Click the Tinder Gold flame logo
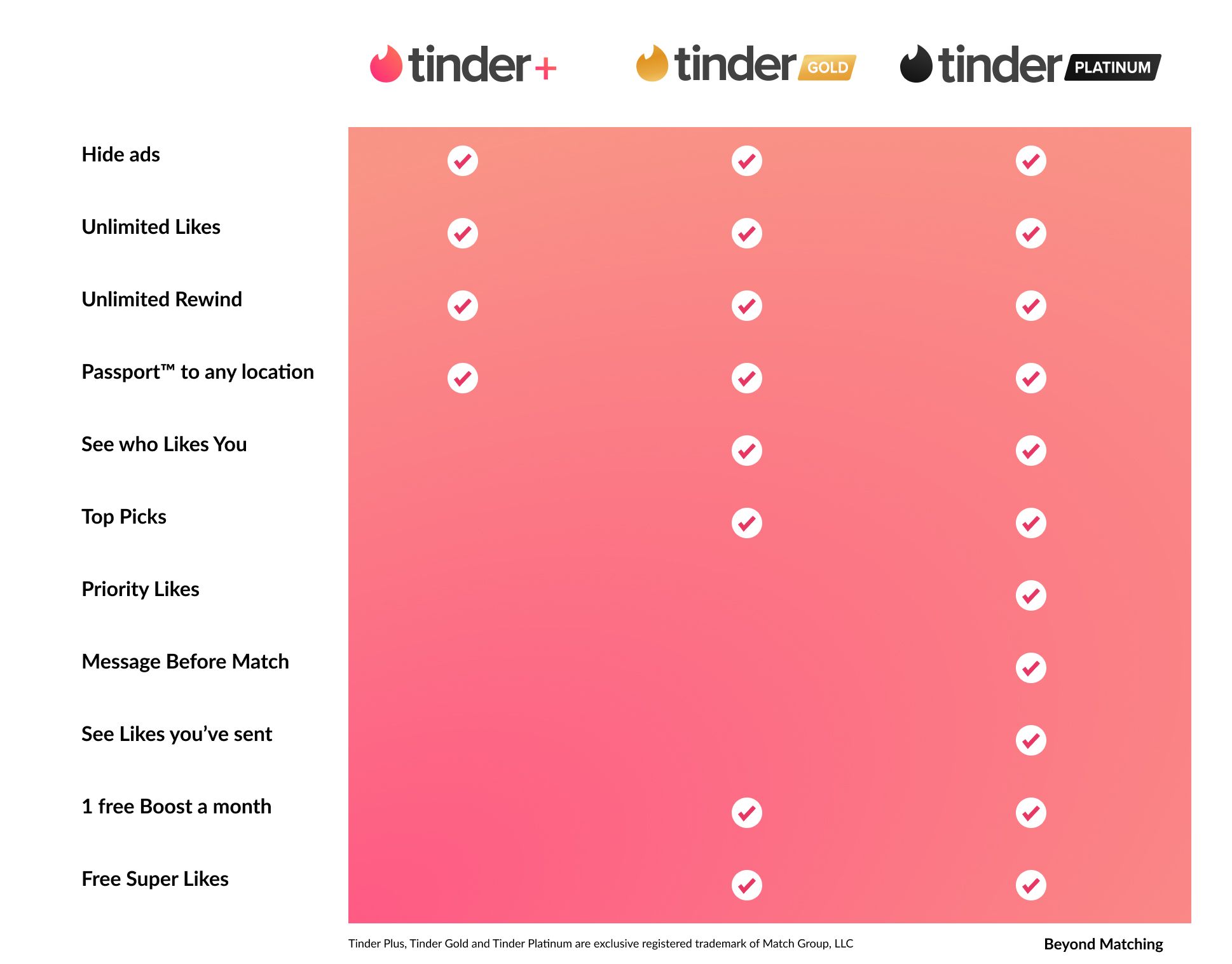 pyautogui.click(x=652, y=64)
